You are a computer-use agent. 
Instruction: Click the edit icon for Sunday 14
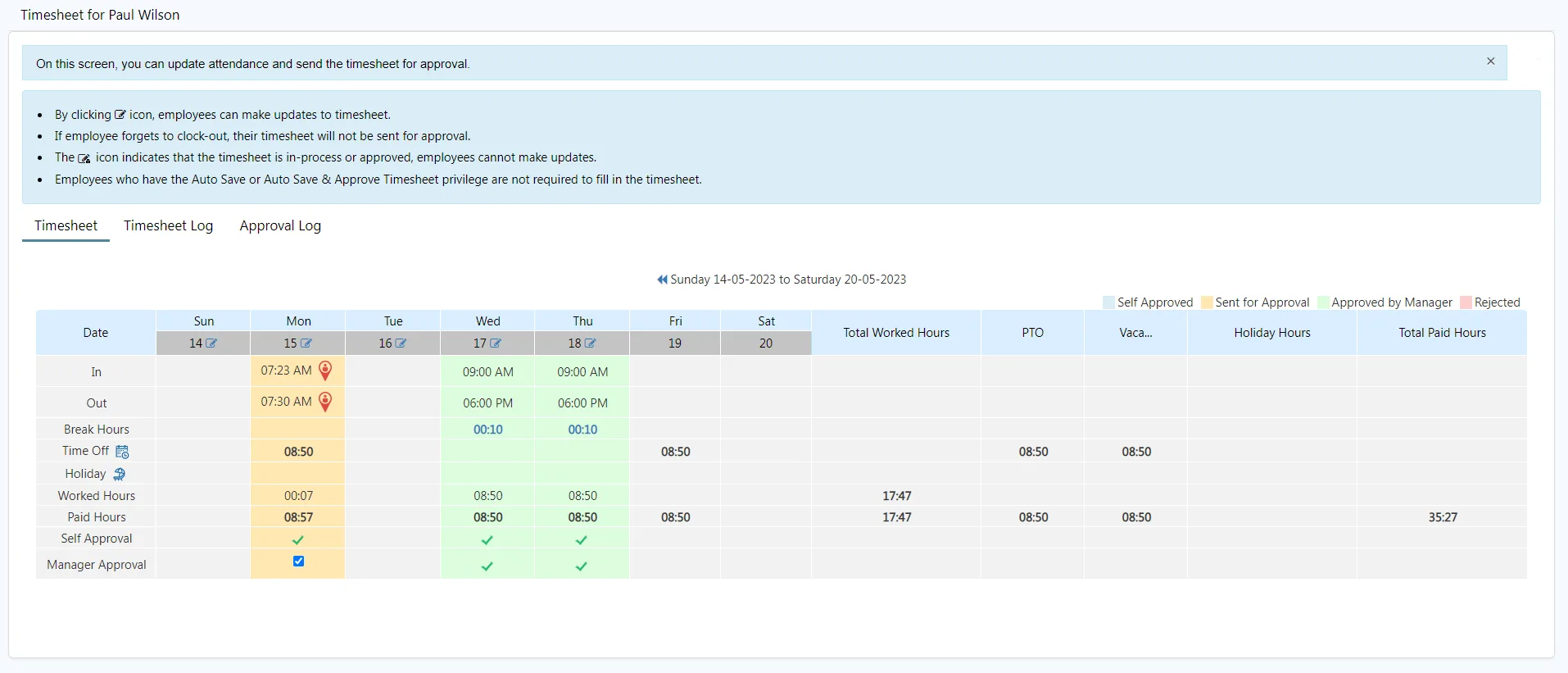(211, 343)
